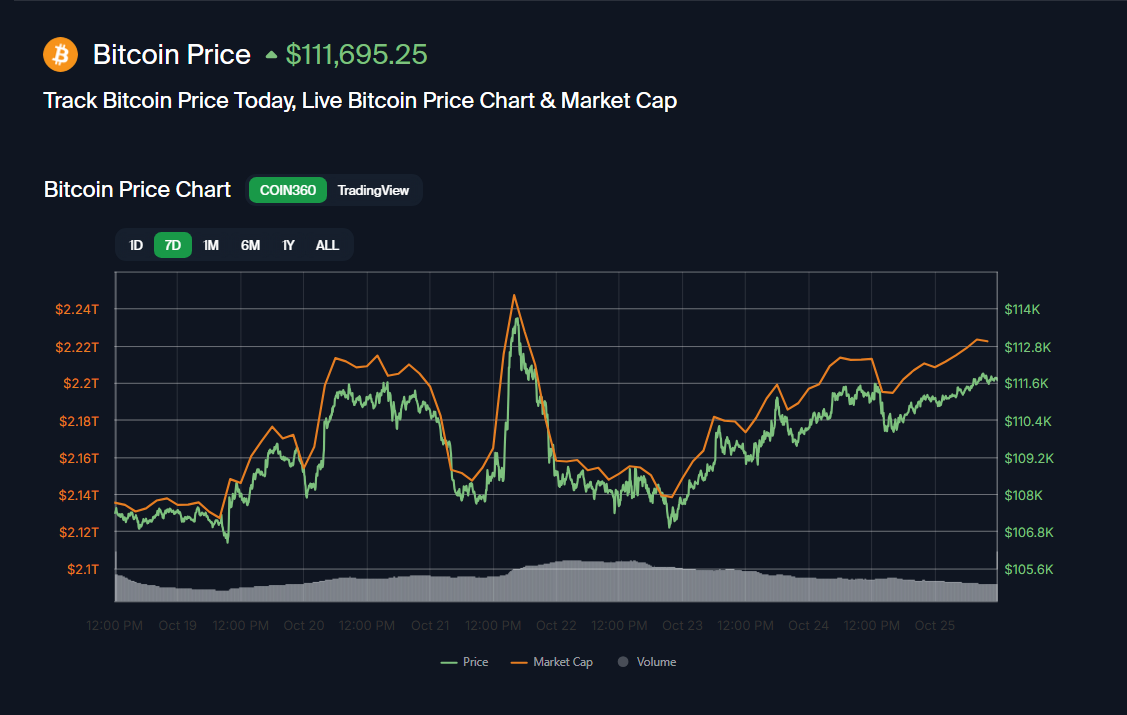
Task: Switch to the 1D timeframe
Action: (x=136, y=244)
